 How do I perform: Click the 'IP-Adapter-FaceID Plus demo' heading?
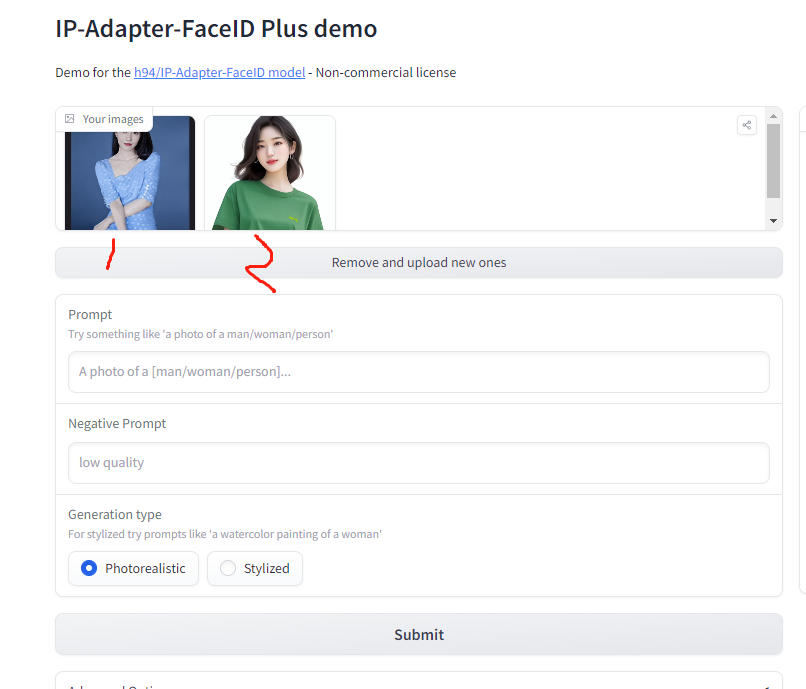tap(216, 29)
